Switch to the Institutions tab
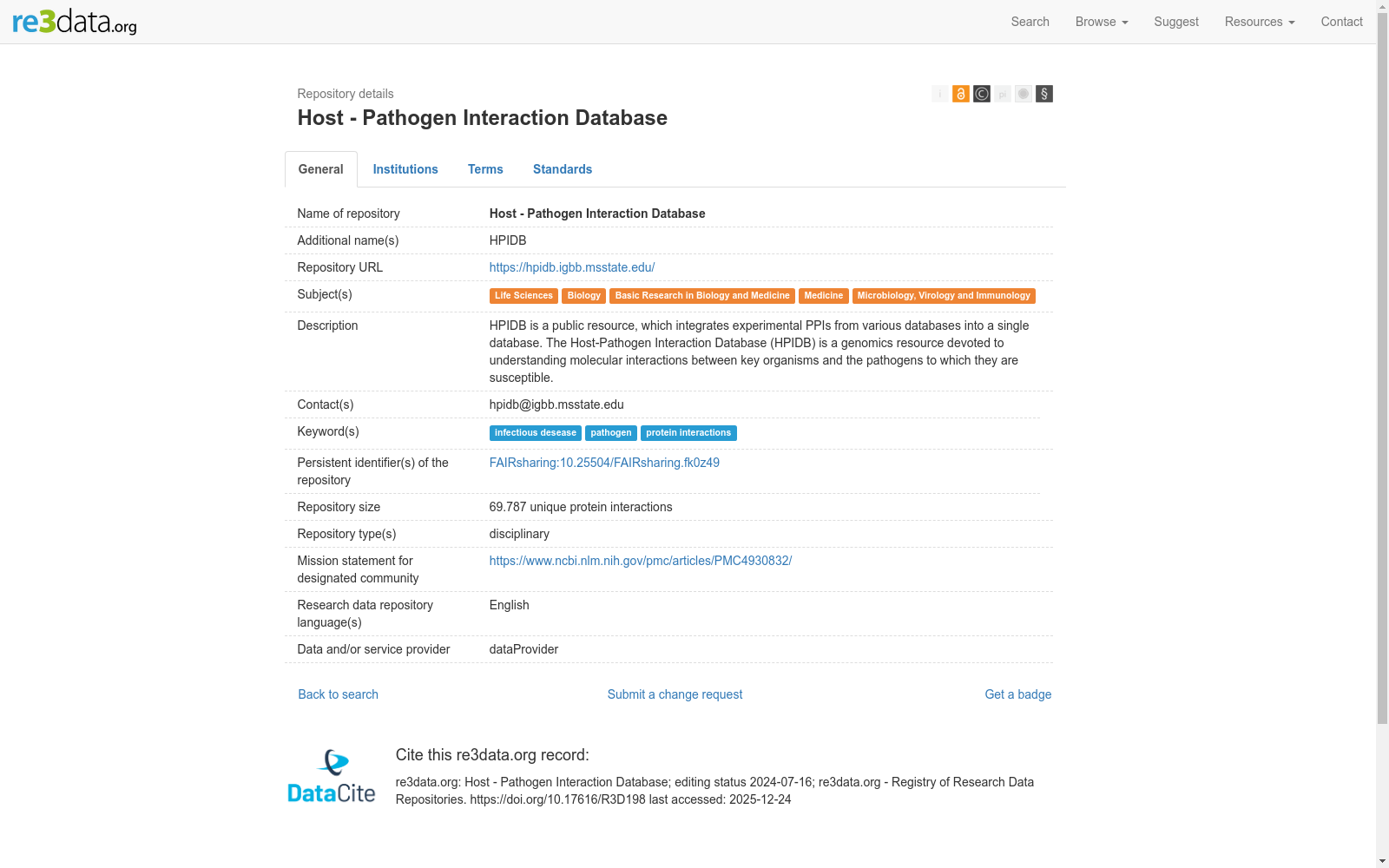1389x868 pixels. (x=405, y=169)
